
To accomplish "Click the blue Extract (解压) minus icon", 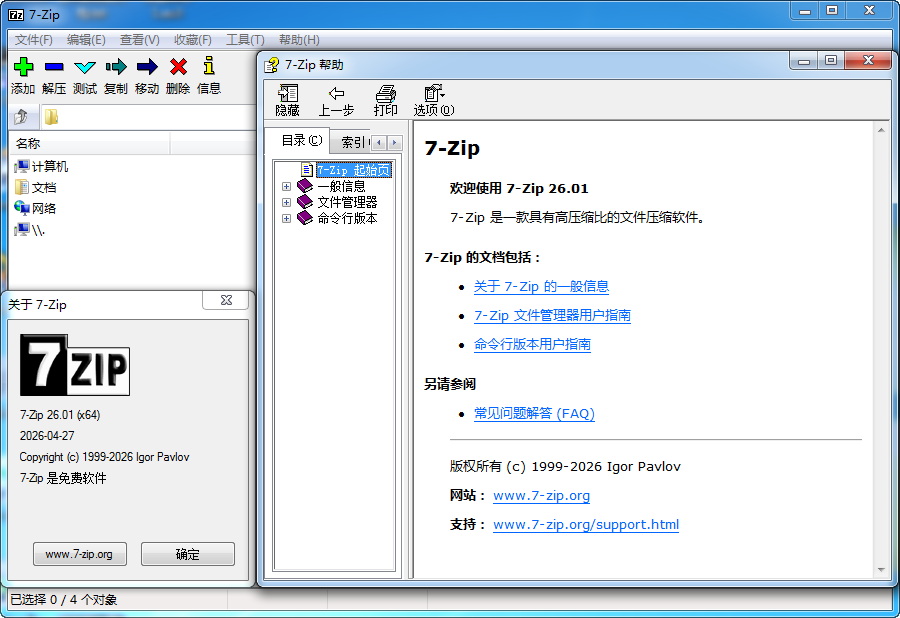I will [54, 67].
